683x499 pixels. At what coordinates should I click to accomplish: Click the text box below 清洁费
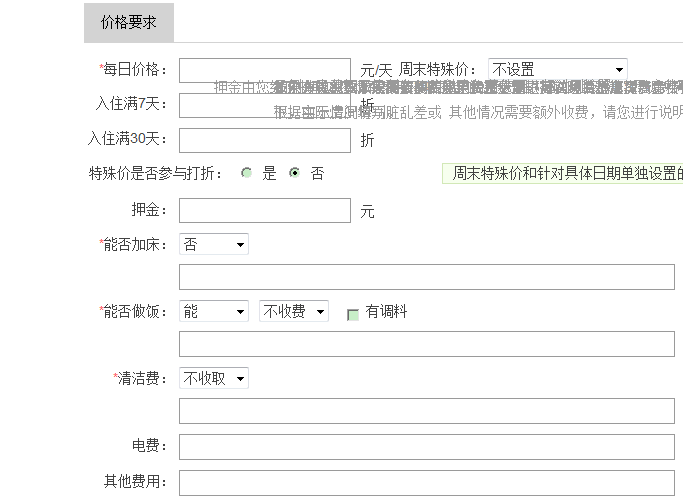[427, 411]
